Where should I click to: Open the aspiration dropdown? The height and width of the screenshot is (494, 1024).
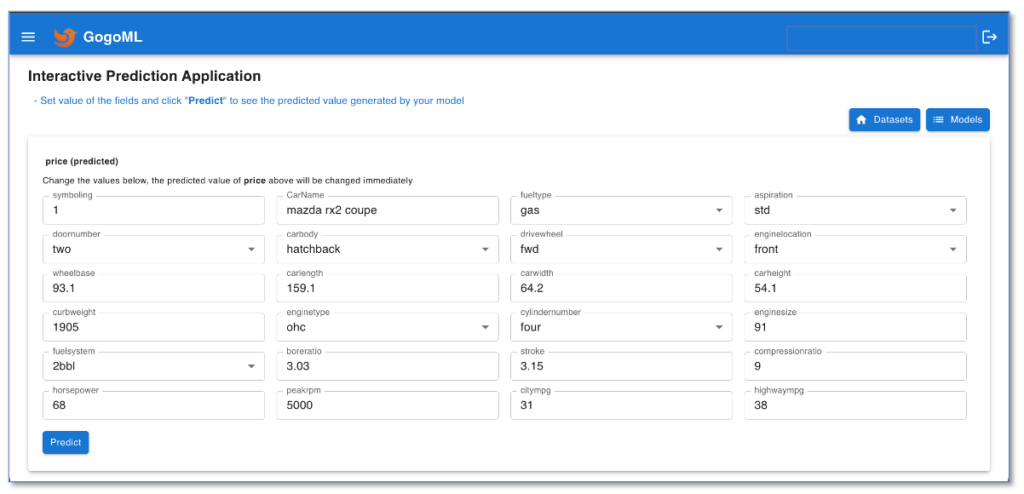953,211
